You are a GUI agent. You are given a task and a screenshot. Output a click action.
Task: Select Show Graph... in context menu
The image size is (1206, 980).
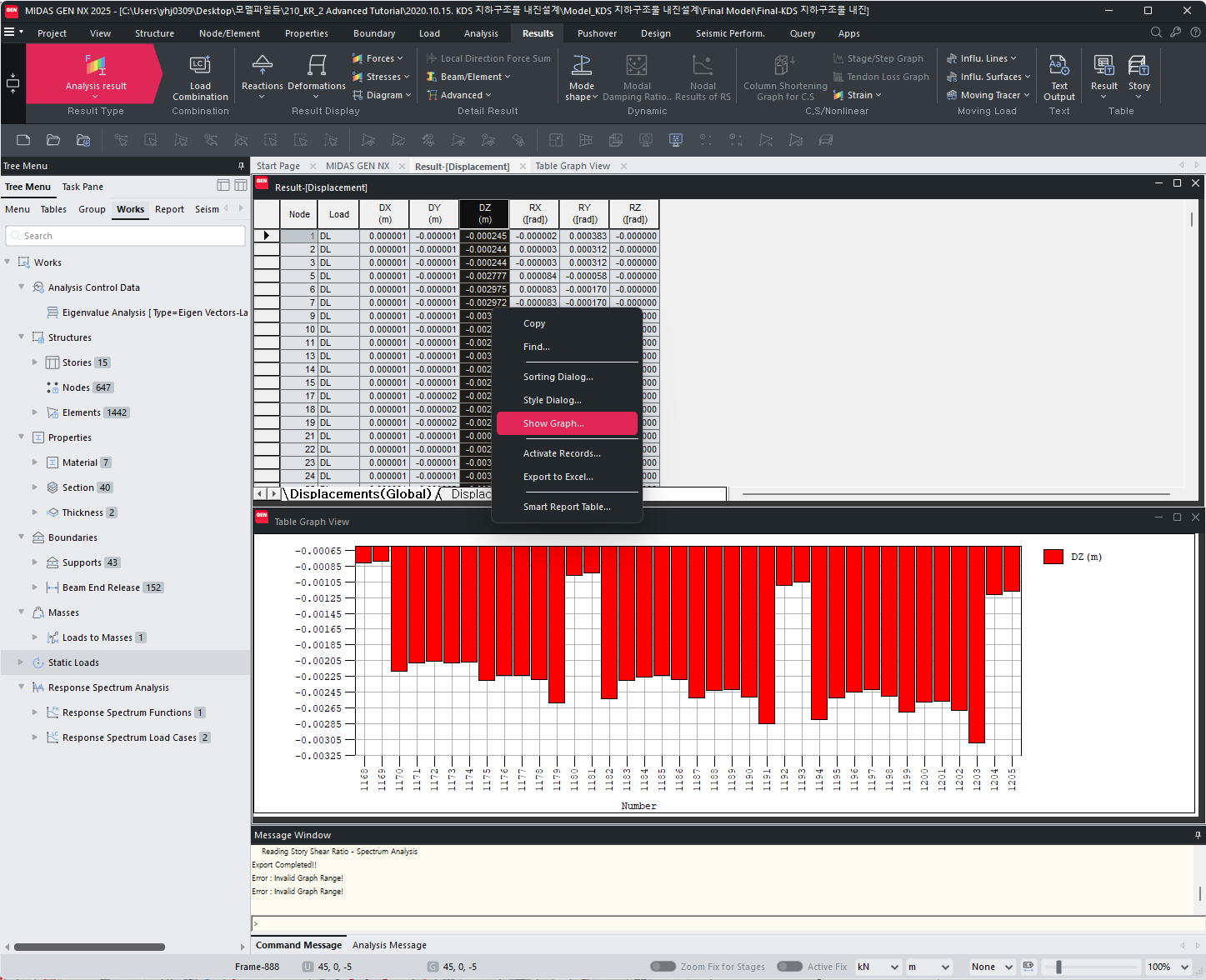pos(567,423)
